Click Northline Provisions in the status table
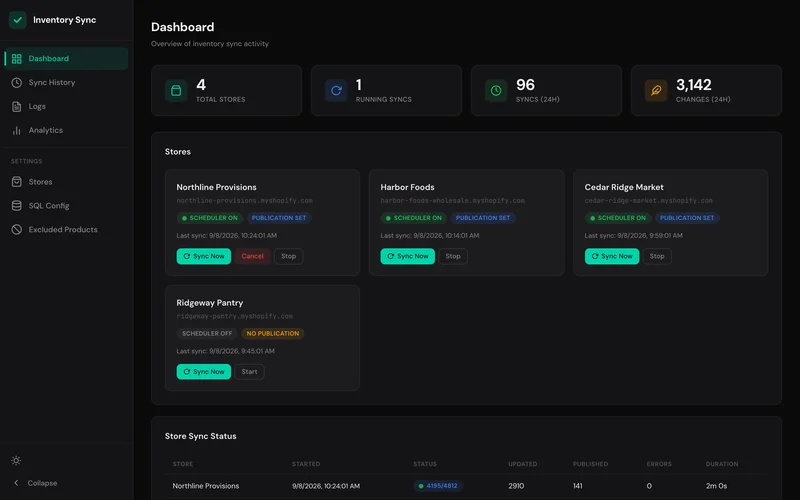 click(206, 486)
